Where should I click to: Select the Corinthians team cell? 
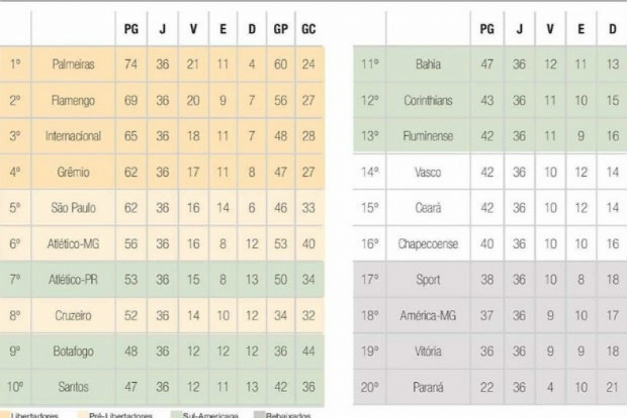pos(428,100)
